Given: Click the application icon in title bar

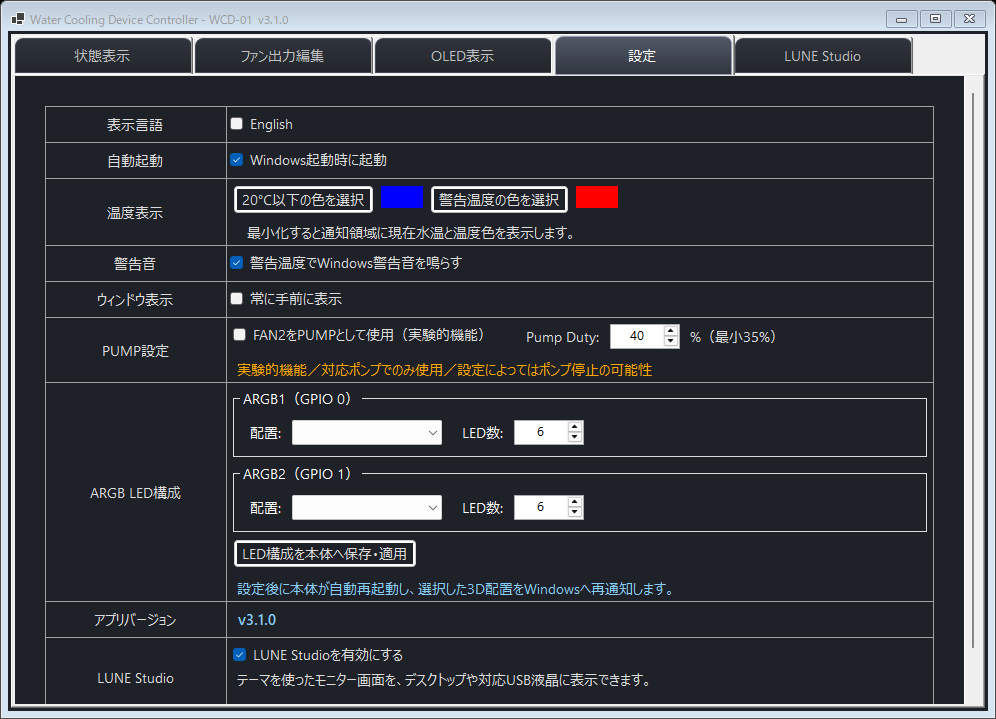Looking at the screenshot, I should coord(18,19).
